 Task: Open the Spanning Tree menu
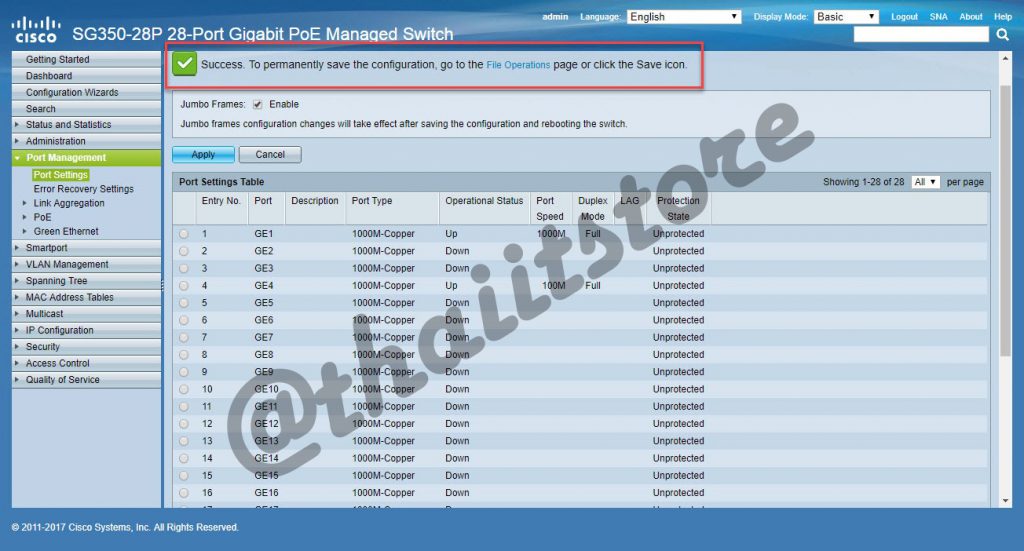tap(86, 281)
